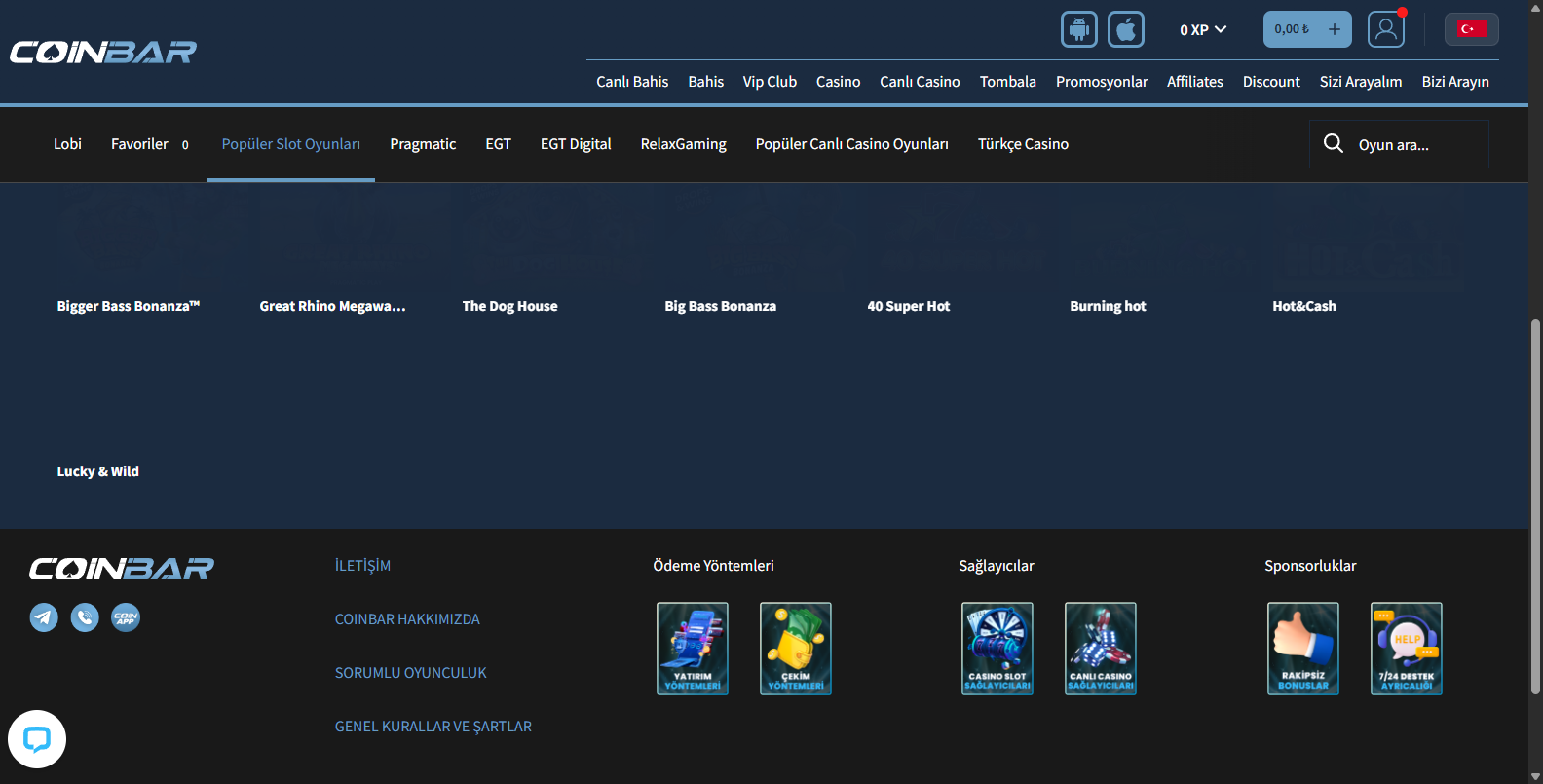Switch to the Türkçe Casino tab
1543x784 pixels.
[x=1023, y=144]
